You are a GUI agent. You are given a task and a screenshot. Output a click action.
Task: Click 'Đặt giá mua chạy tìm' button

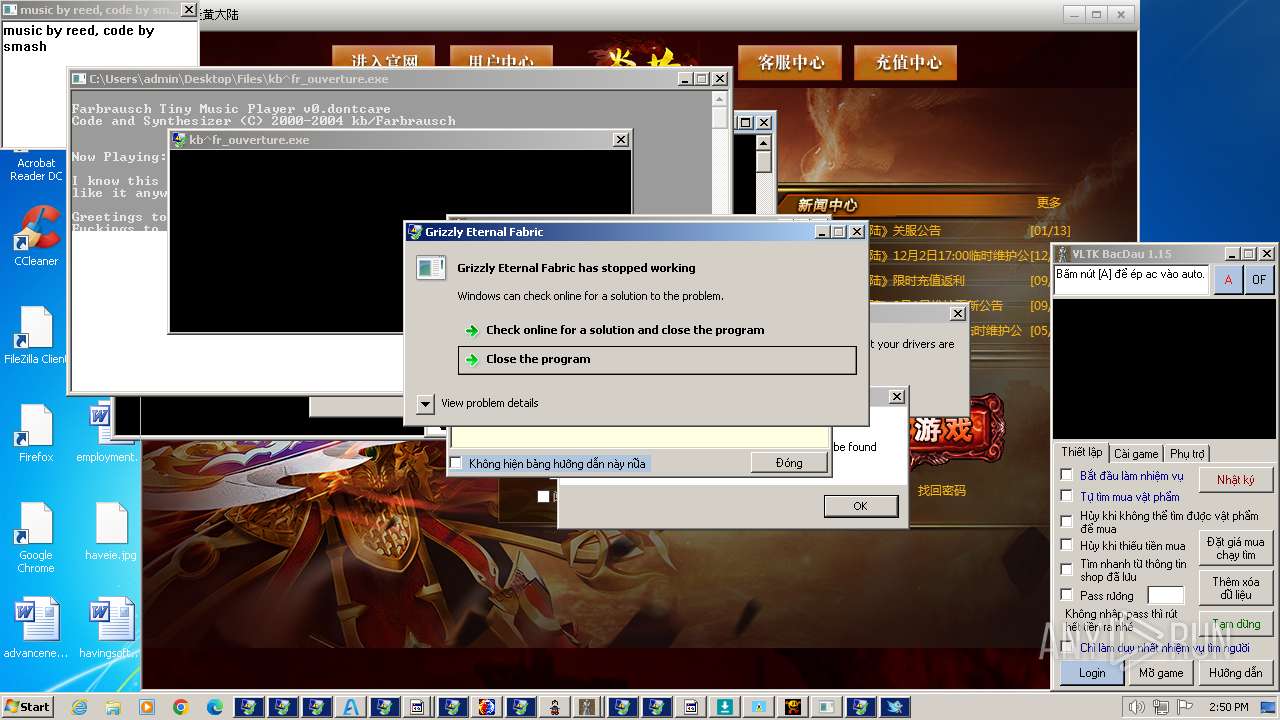(x=1236, y=548)
